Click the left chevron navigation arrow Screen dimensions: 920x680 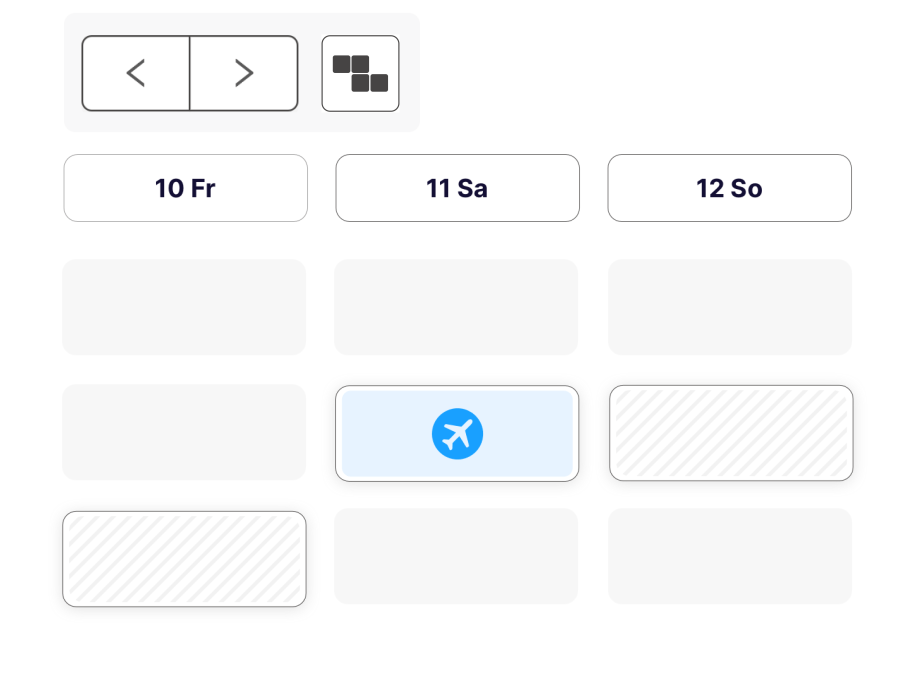coord(135,73)
